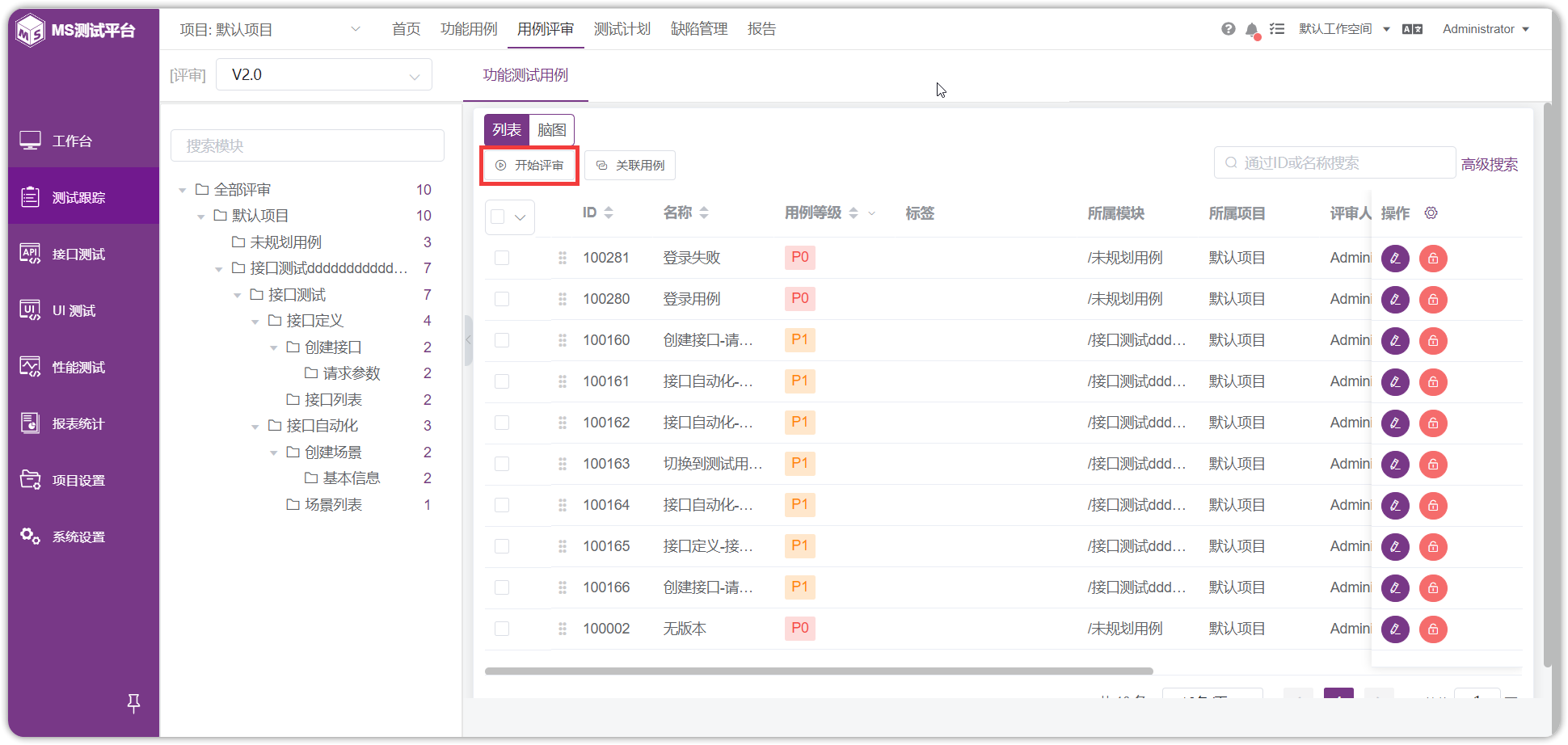Viewport: 1568px width, 745px height.
Task: Click the MS测试平台 logo
Action: [x=76, y=31]
